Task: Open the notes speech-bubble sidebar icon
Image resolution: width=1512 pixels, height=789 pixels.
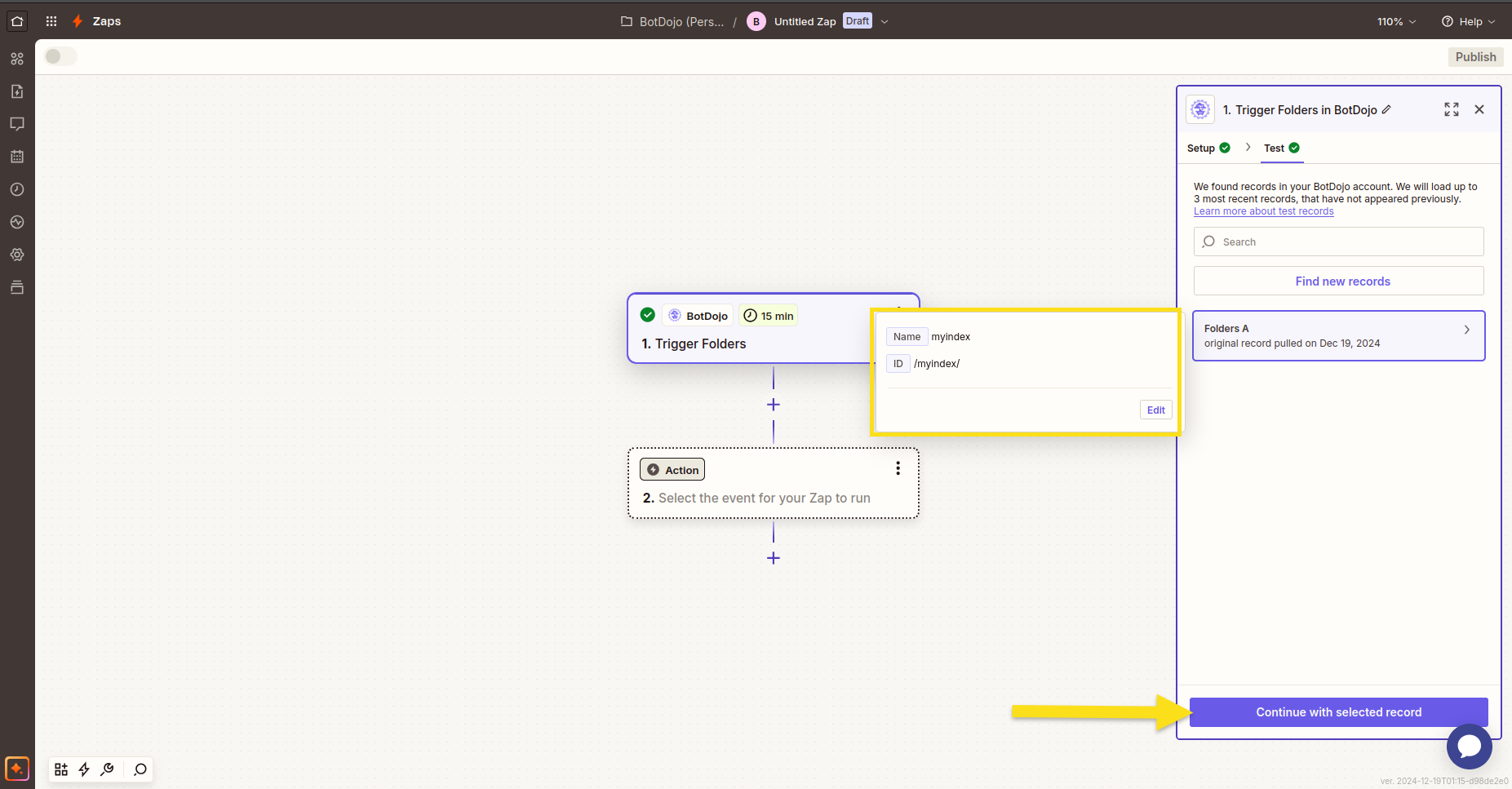Action: [x=17, y=124]
